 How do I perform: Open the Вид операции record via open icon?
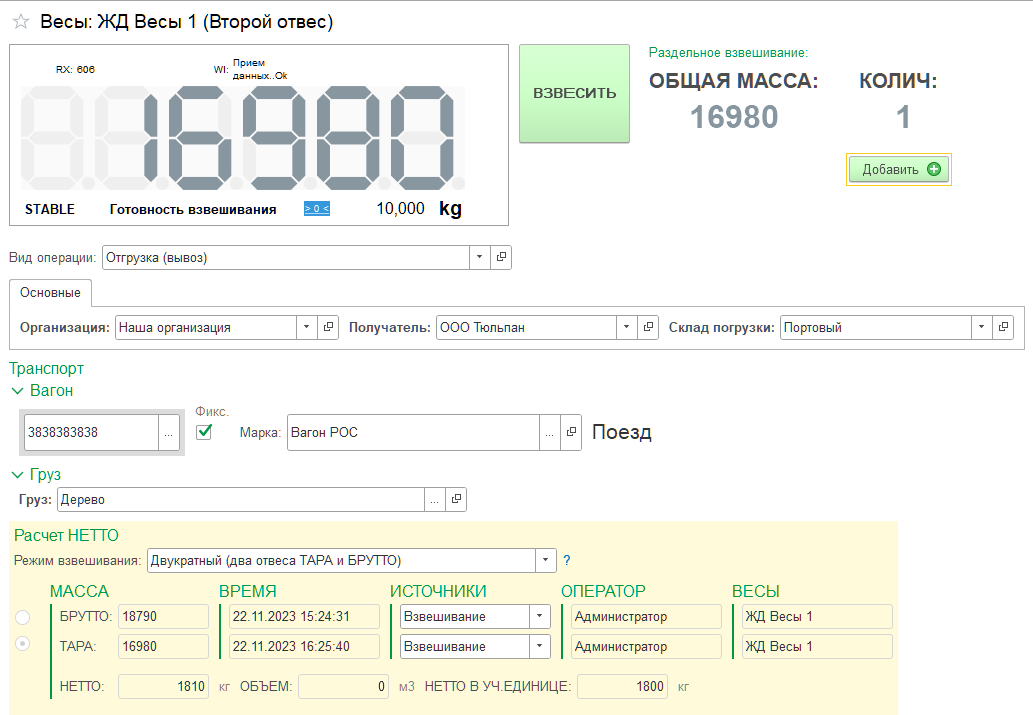(x=501, y=257)
